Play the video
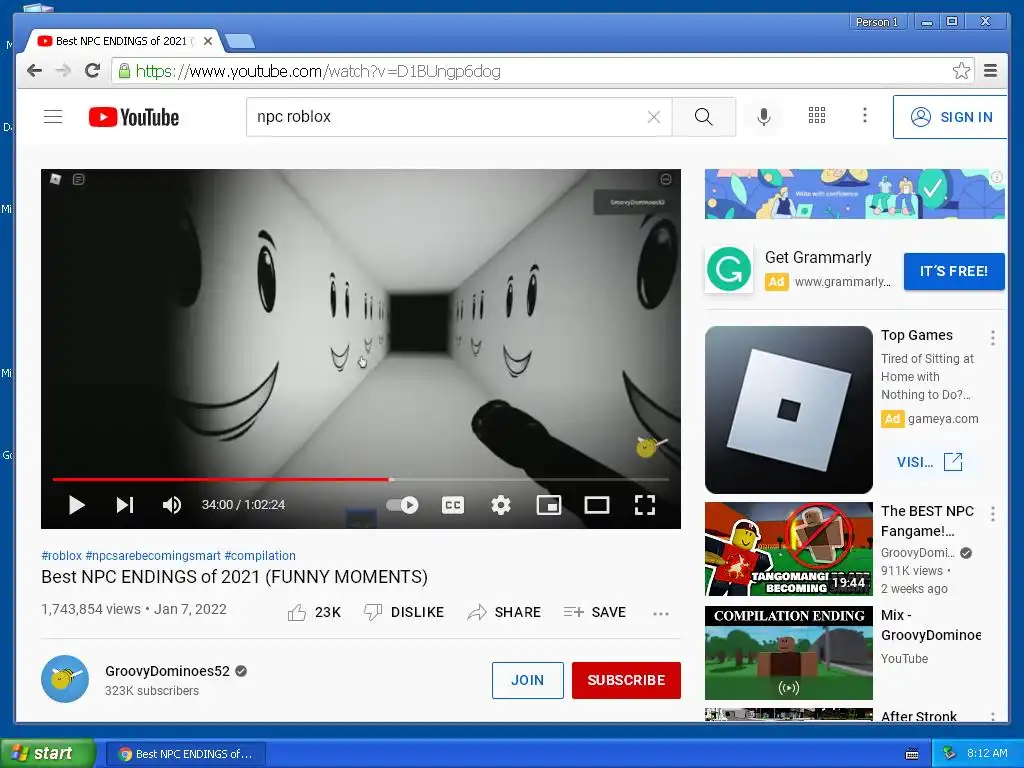Viewport: 1024px width, 768px height. 76,505
